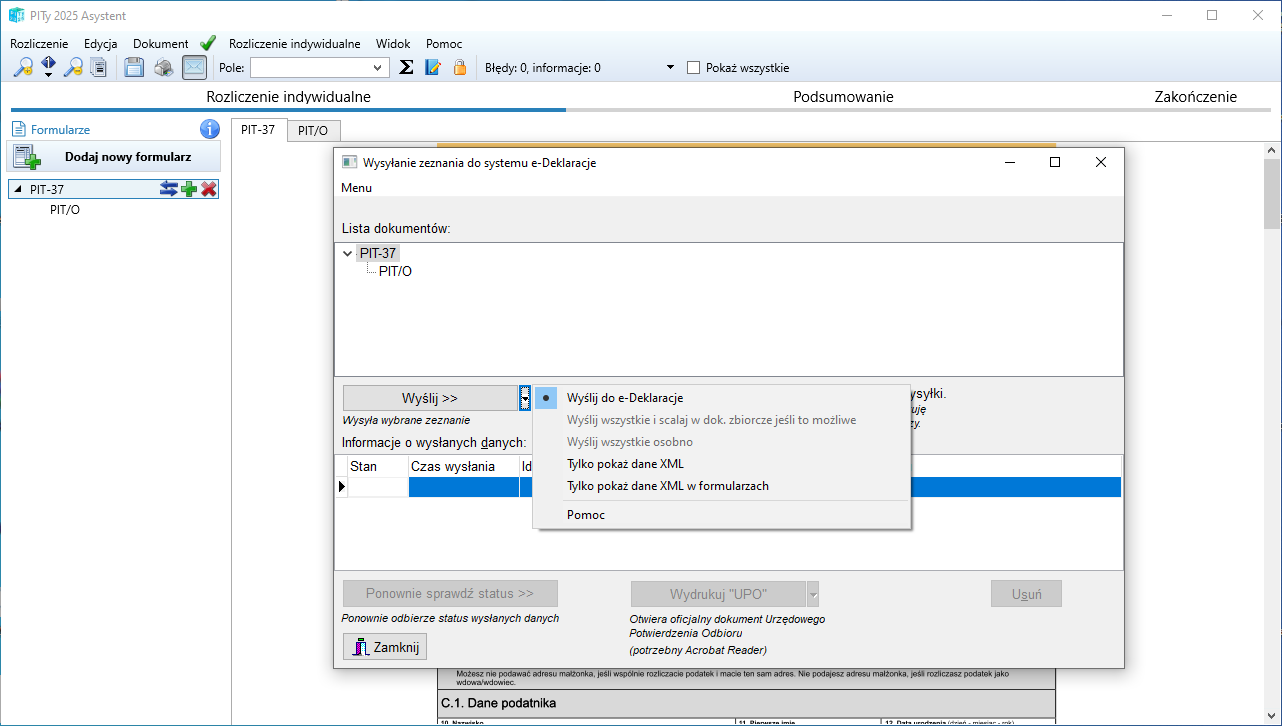Click the Podsumowanie progress step

(843, 97)
